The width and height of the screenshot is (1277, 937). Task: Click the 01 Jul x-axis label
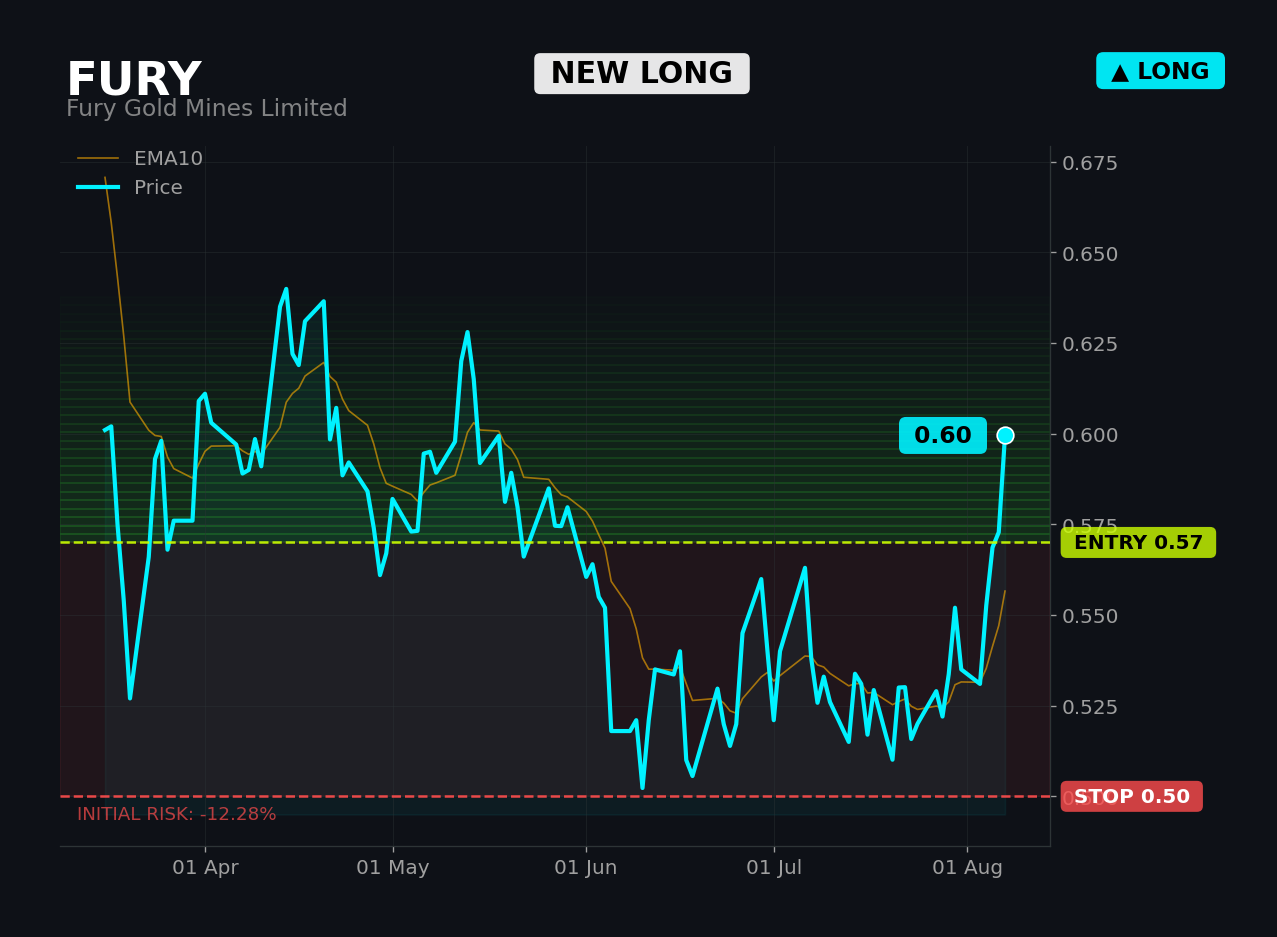click(774, 868)
